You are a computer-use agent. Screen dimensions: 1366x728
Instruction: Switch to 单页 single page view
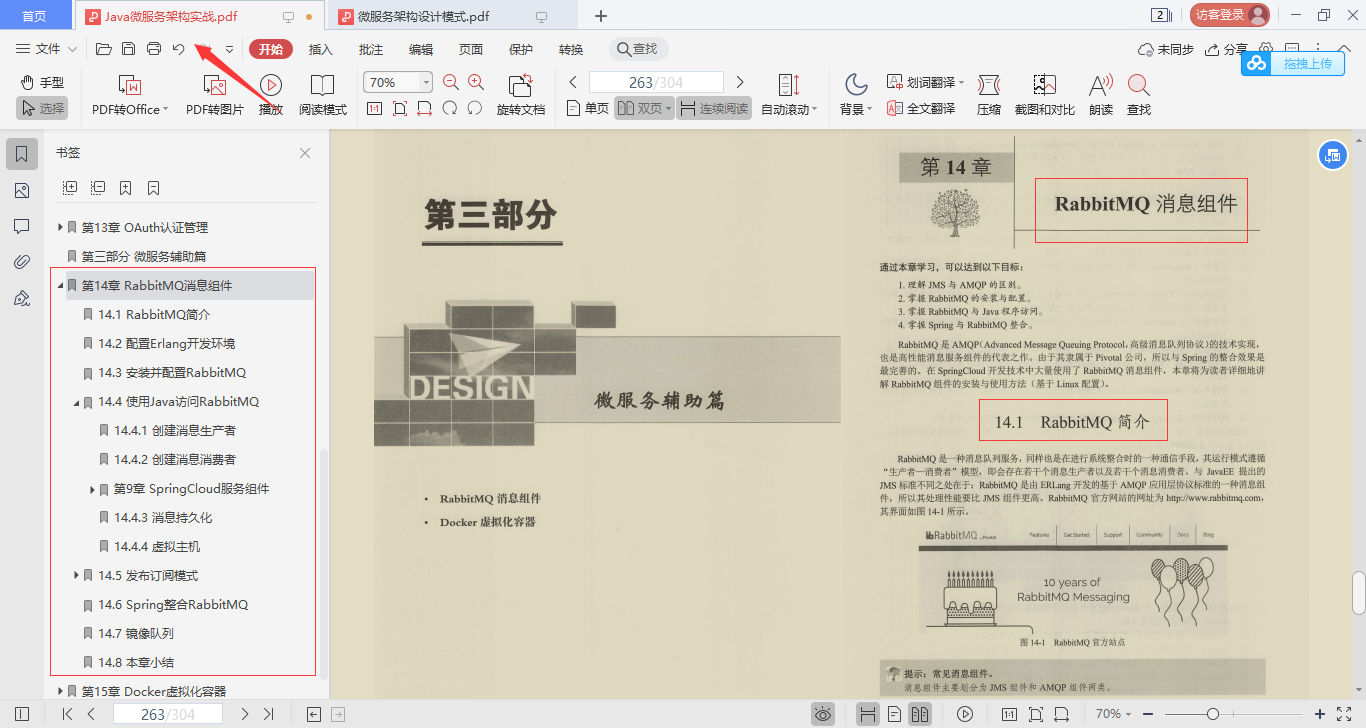(x=587, y=108)
